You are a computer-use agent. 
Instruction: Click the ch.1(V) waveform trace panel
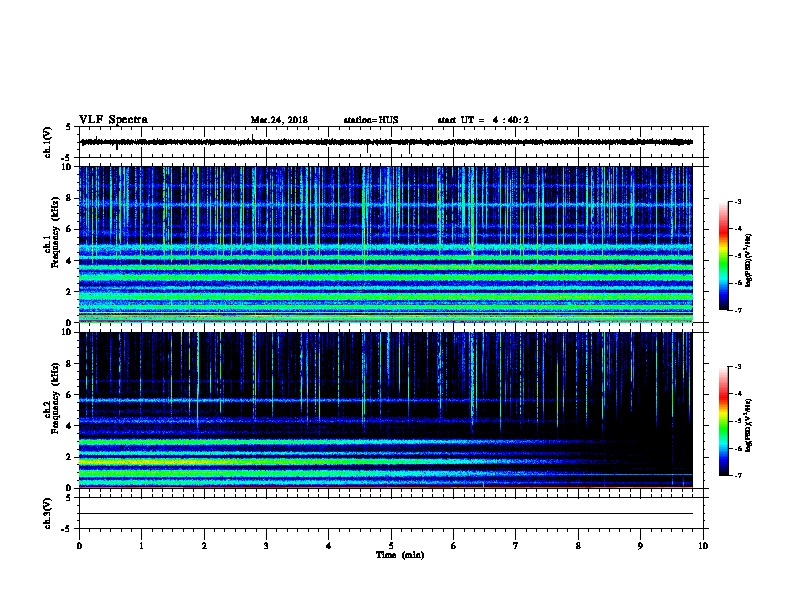tap(393, 142)
